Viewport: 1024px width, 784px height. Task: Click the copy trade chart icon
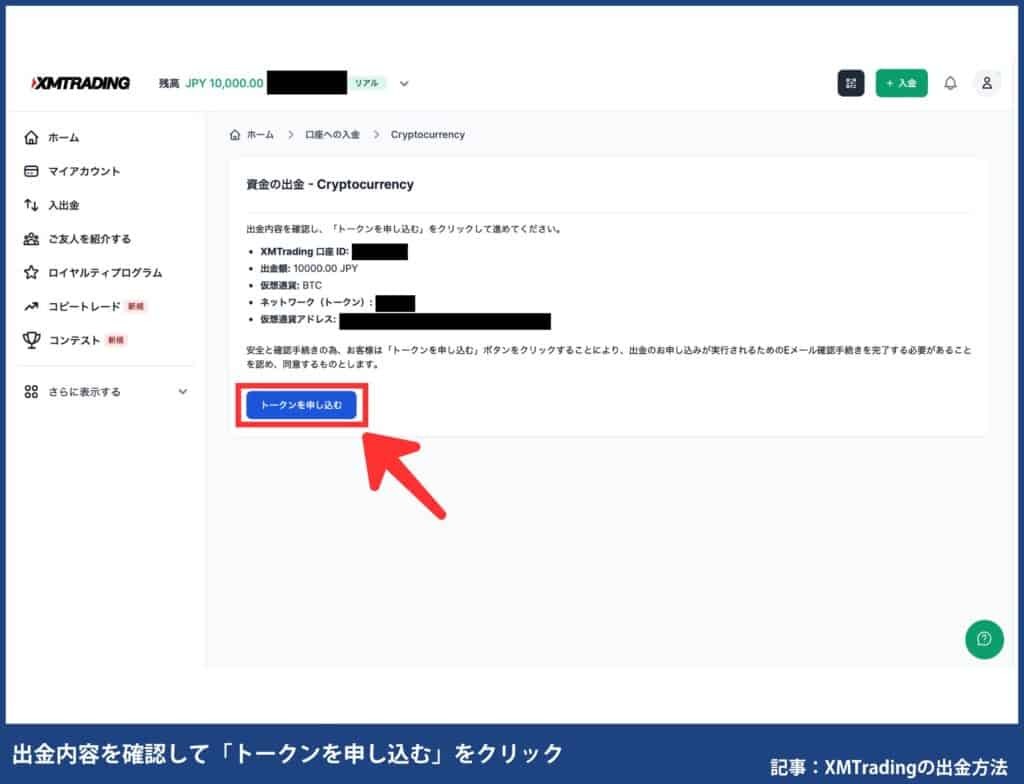tap(31, 306)
